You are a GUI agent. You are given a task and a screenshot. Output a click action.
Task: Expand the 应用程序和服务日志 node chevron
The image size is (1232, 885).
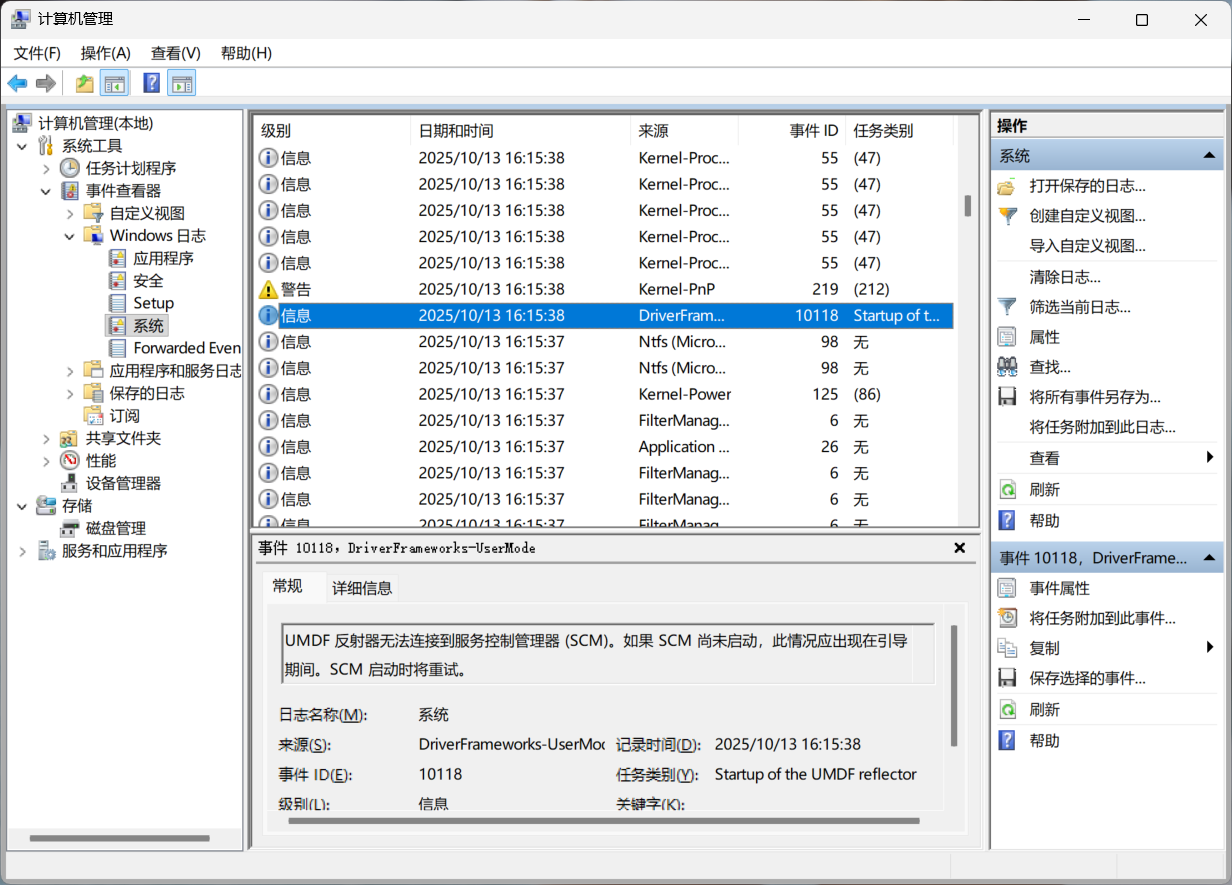pos(70,371)
